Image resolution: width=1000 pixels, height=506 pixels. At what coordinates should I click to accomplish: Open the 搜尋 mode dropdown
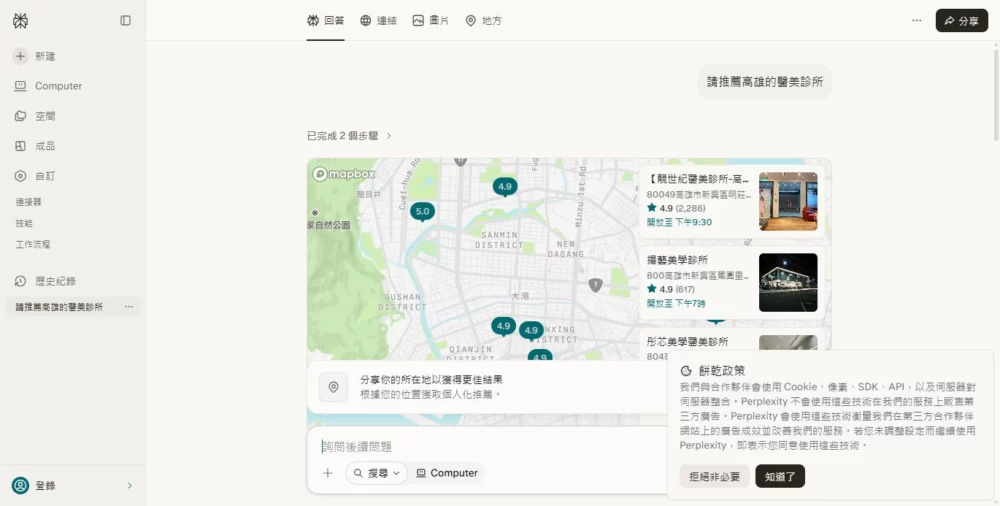[x=376, y=473]
